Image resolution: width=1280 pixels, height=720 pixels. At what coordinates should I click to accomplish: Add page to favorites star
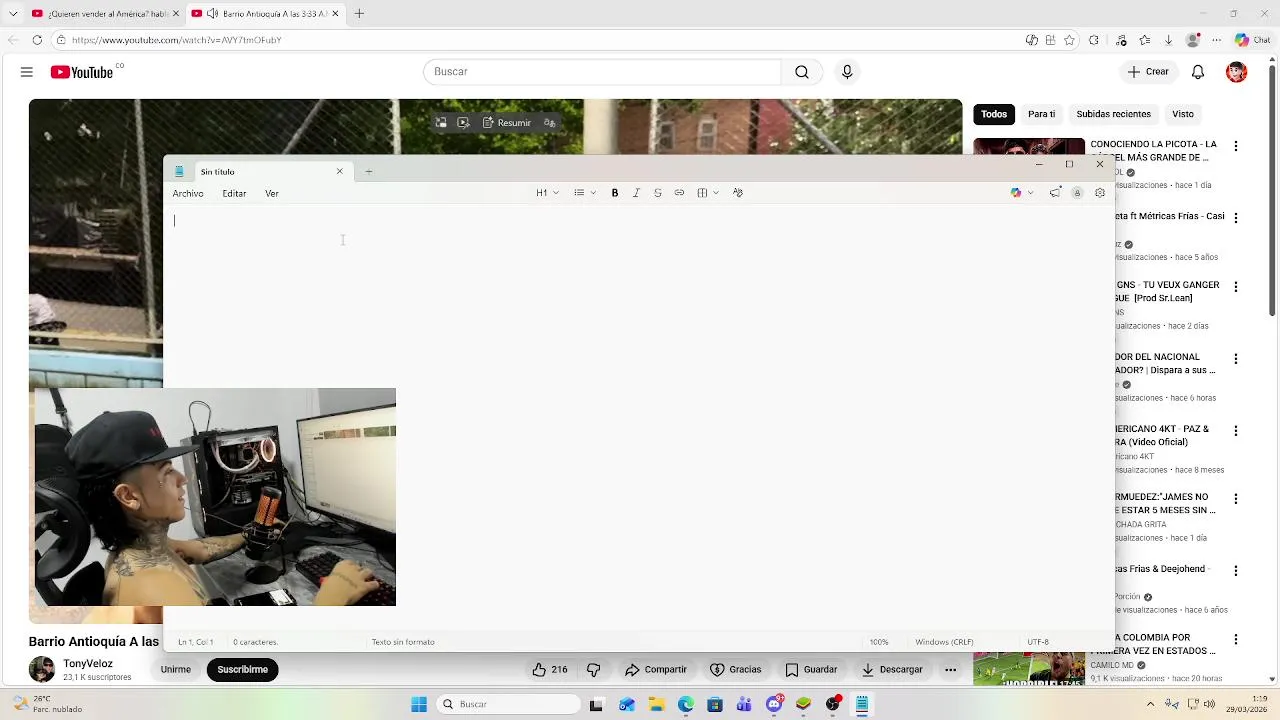pyautogui.click(x=1070, y=40)
